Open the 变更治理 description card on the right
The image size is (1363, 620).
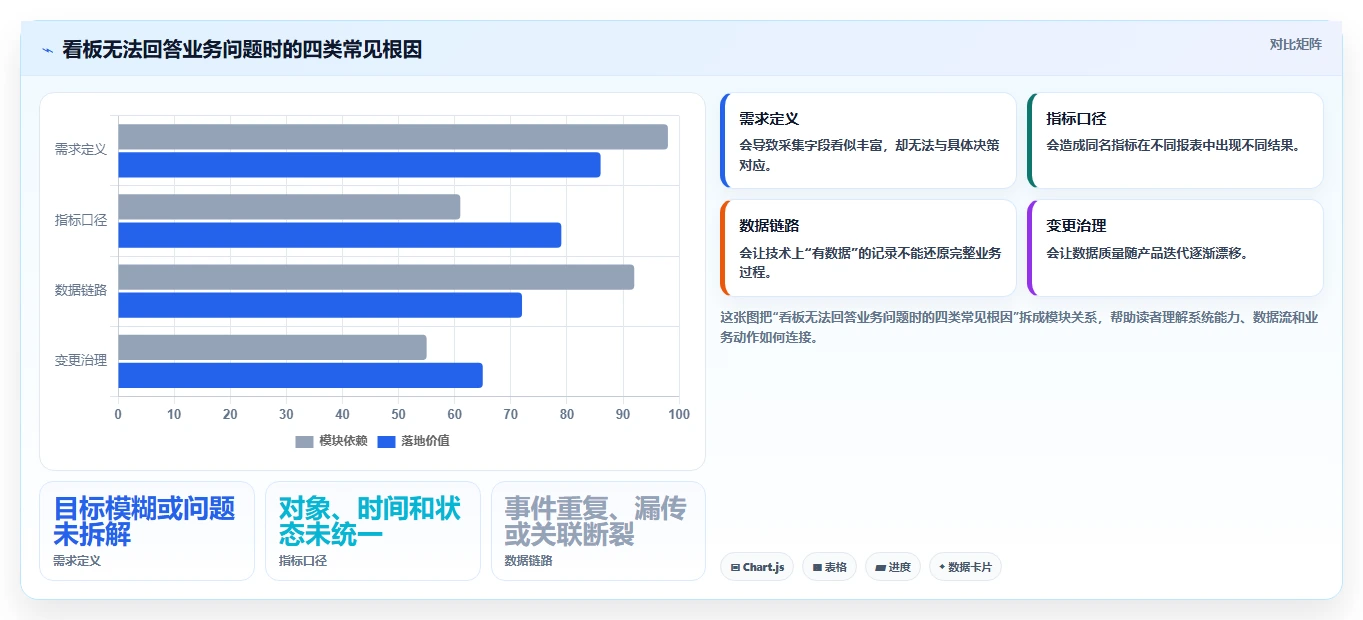(1175, 248)
